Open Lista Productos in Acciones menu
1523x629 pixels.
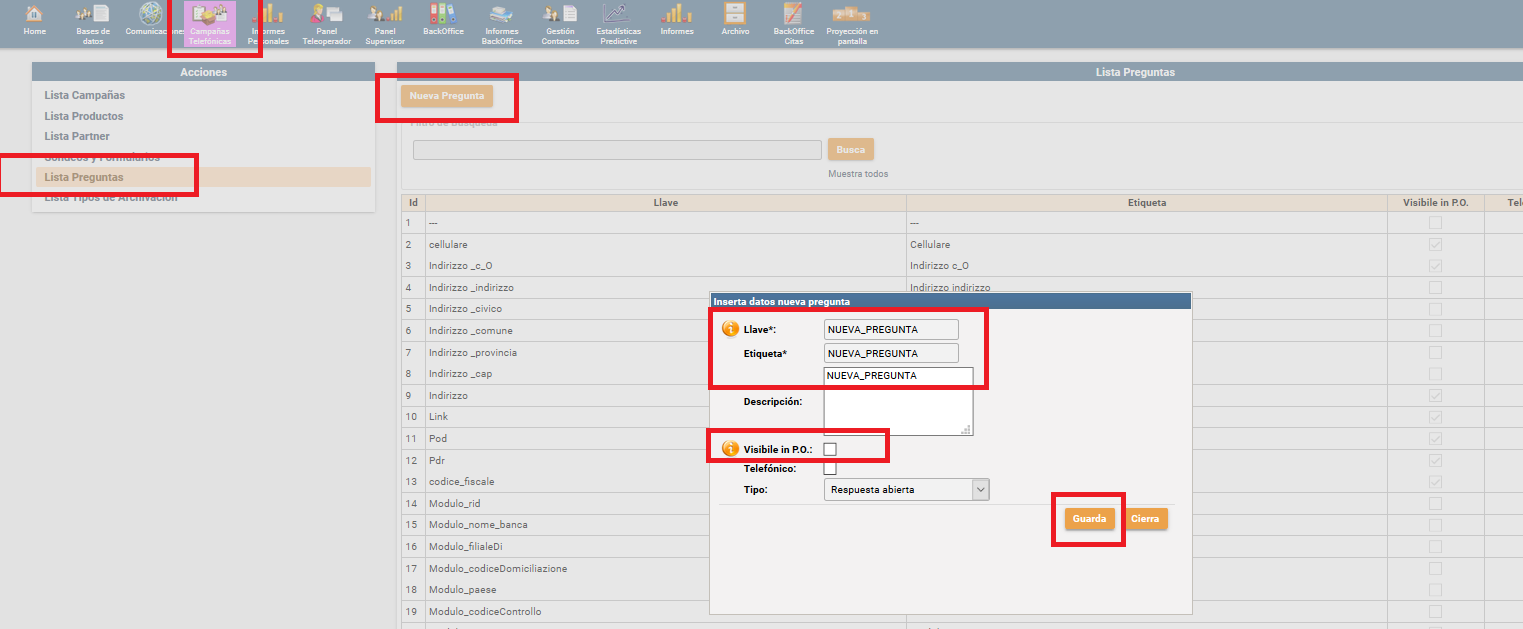point(84,116)
